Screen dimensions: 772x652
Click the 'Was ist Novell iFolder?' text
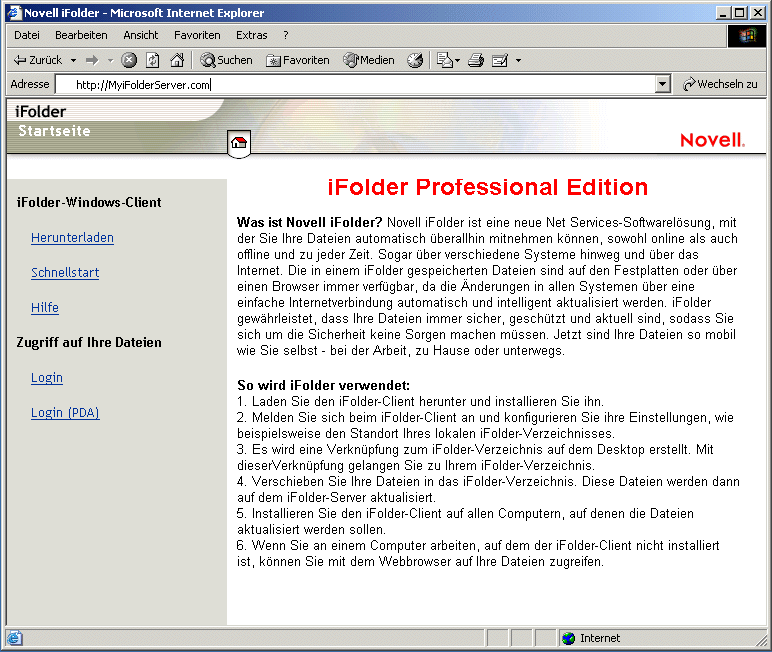click(309, 223)
